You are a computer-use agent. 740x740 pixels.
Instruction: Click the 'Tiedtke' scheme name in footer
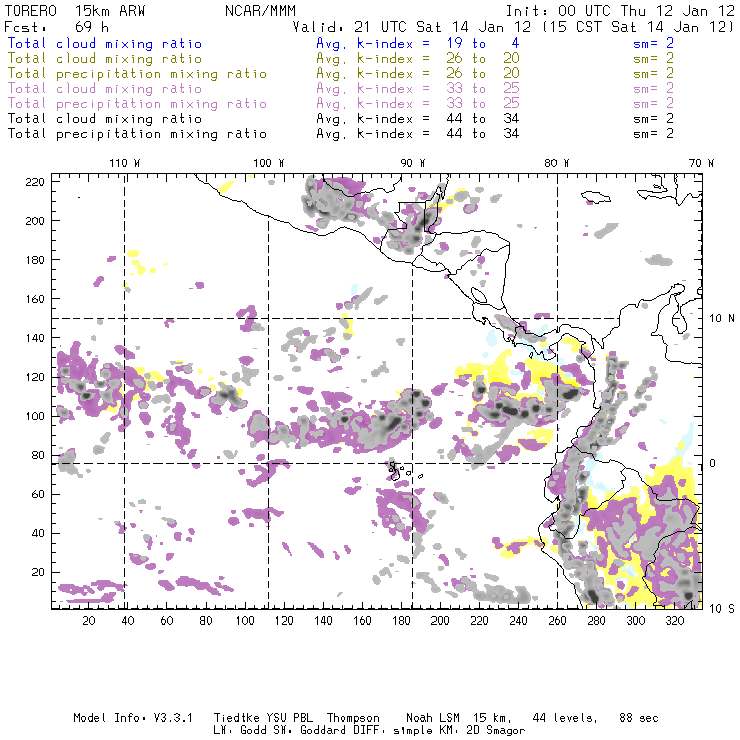click(x=236, y=718)
